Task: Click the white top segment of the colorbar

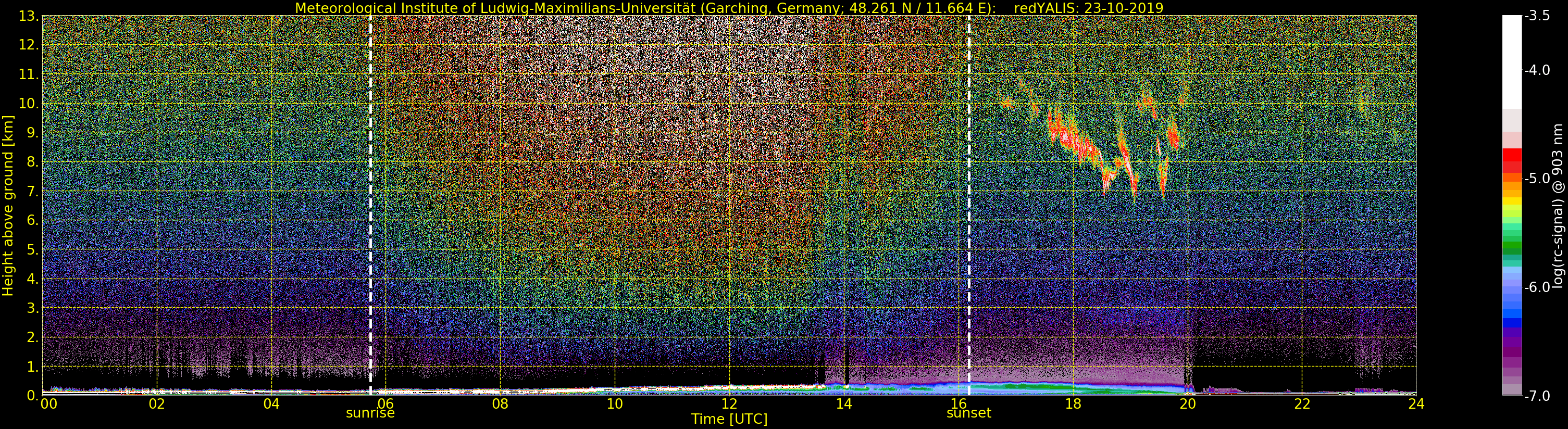Action: [x=1511, y=61]
